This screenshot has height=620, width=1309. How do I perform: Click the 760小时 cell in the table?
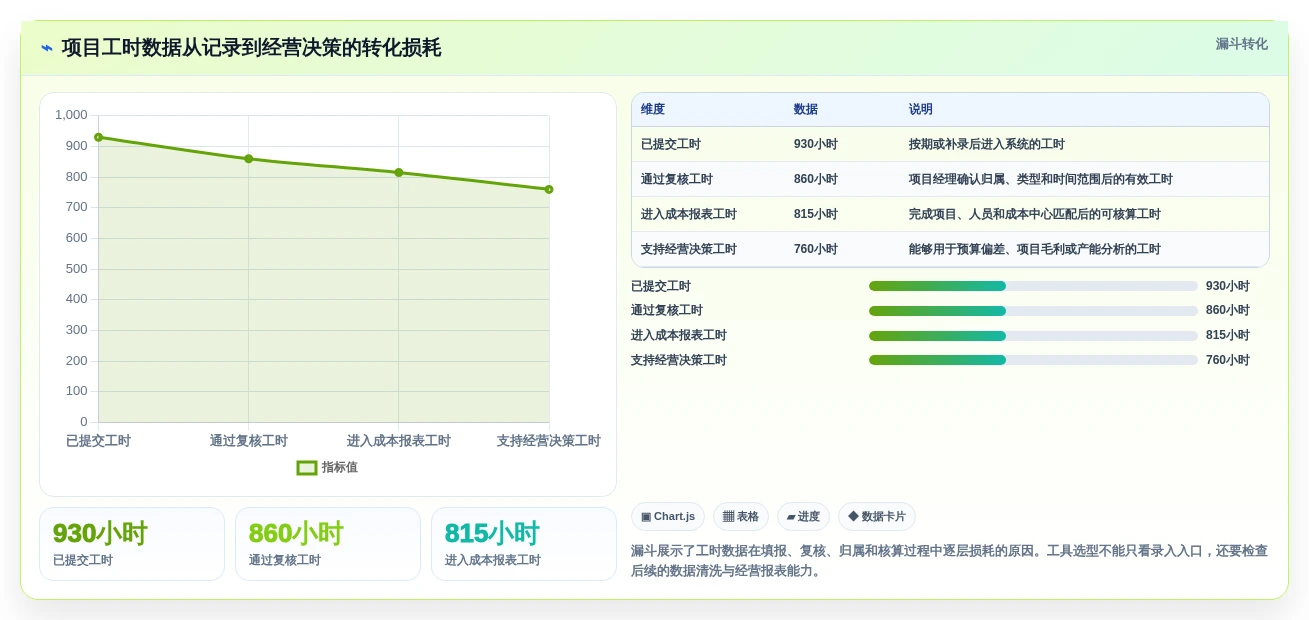[x=816, y=249]
